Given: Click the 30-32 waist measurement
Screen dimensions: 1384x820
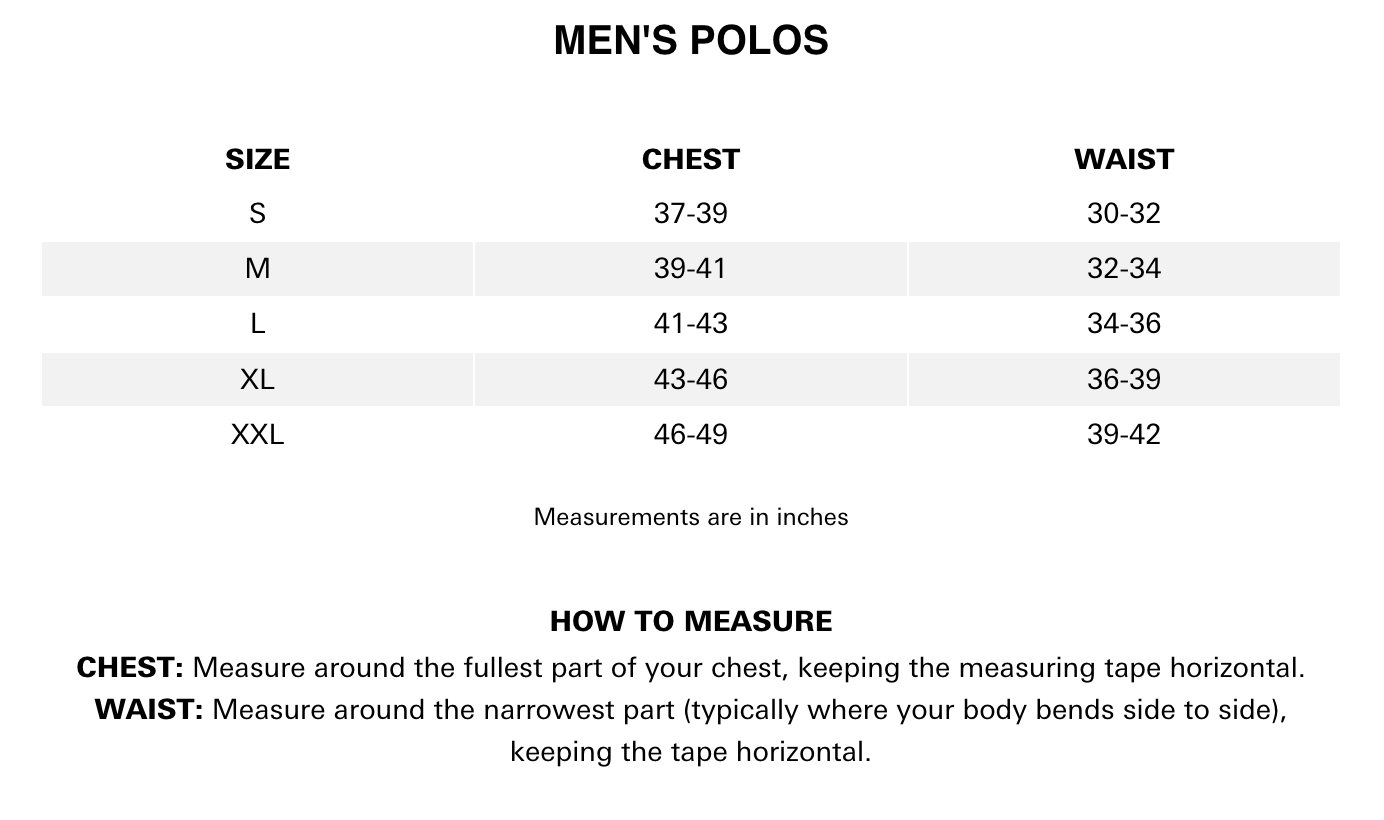Looking at the screenshot, I should (1124, 214).
